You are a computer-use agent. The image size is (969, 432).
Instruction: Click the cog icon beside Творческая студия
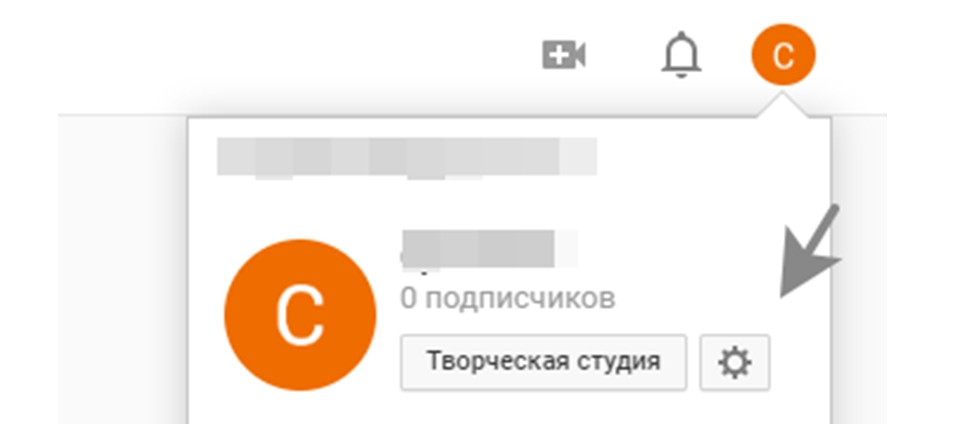[734, 362]
